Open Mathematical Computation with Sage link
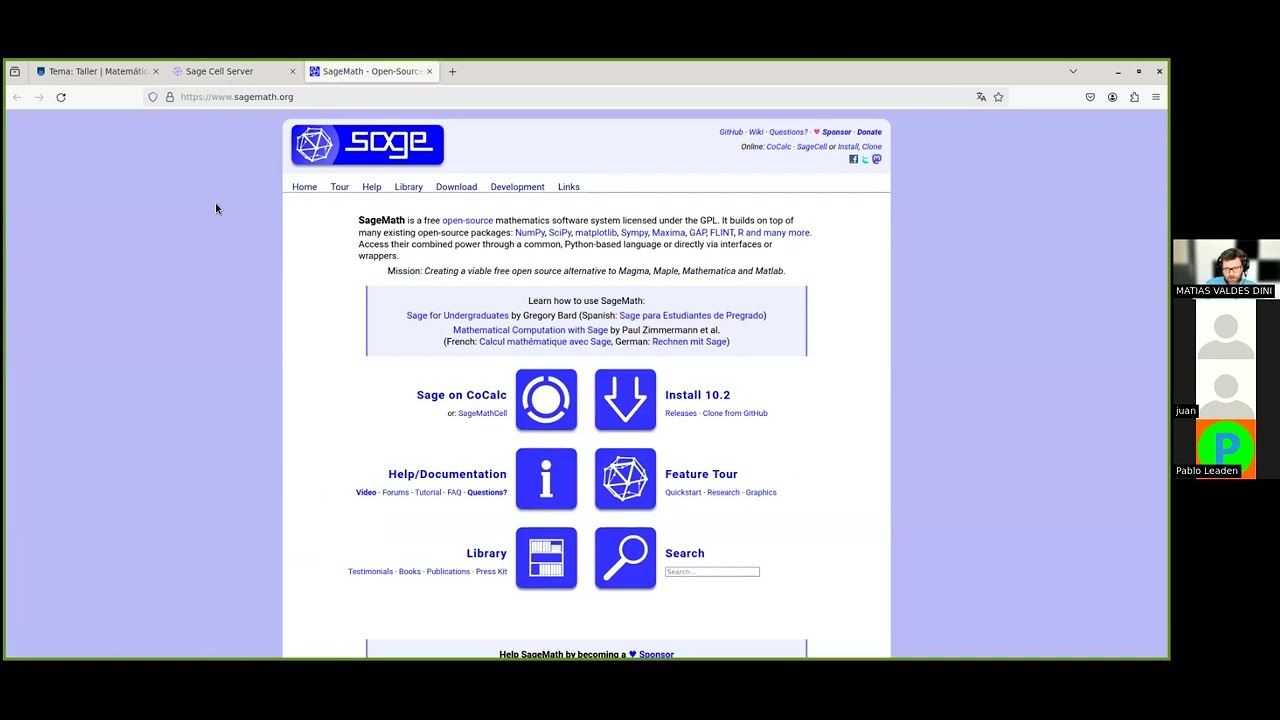1280x720 pixels. [530, 330]
